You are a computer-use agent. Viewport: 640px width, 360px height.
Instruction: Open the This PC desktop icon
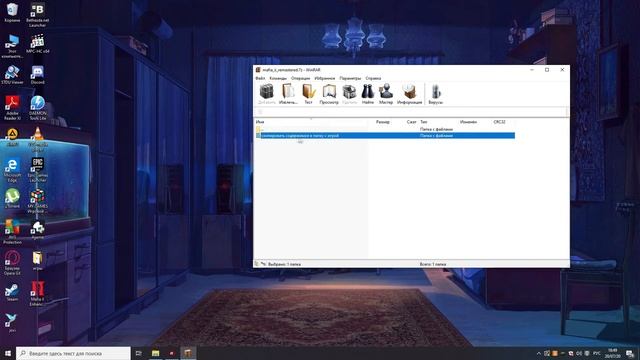(12, 46)
